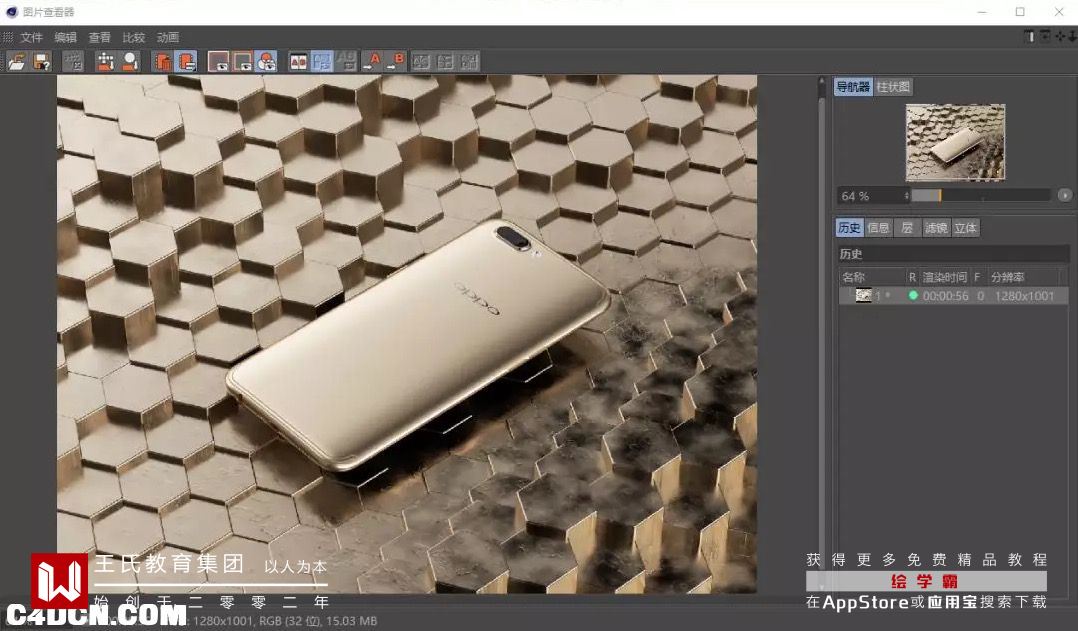The image size is (1078, 631).
Task: Click the green render status dot
Action: pyautogui.click(x=913, y=296)
